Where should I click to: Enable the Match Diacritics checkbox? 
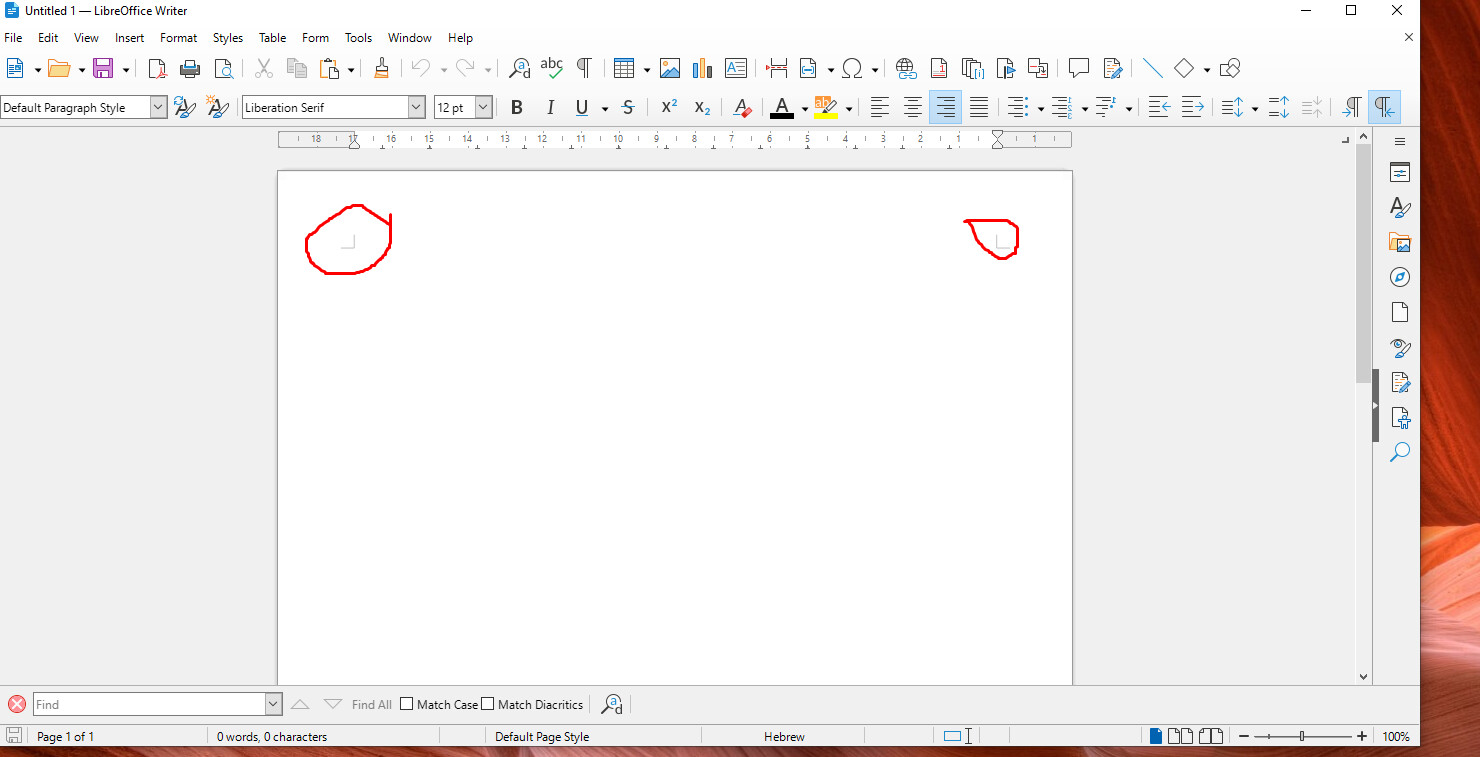pyautogui.click(x=488, y=704)
